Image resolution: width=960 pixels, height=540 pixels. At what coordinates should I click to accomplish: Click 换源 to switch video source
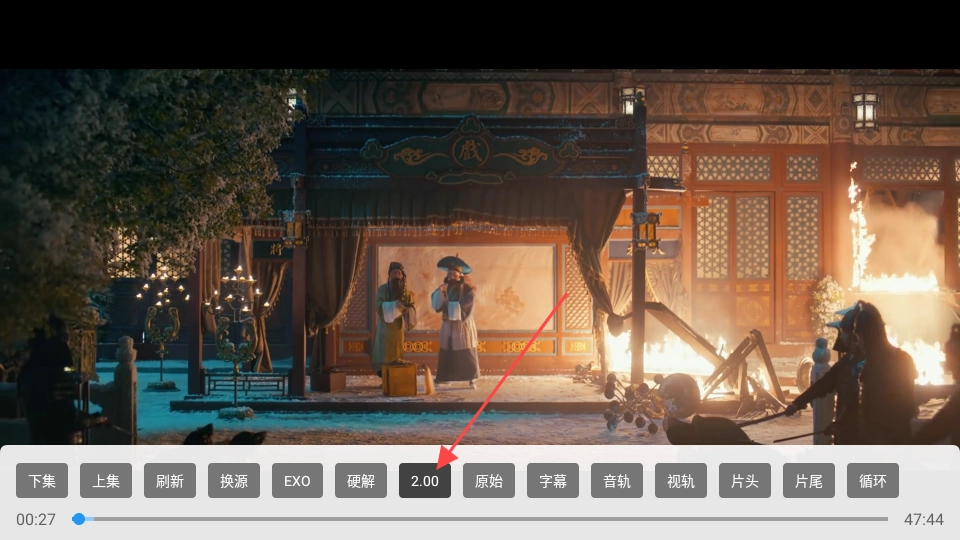point(233,481)
